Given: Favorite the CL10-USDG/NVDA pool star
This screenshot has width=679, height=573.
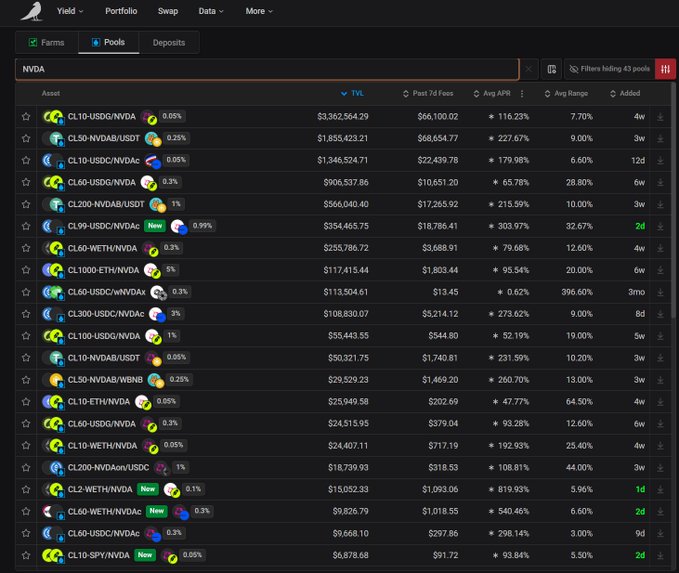Looking at the screenshot, I should click(26, 117).
